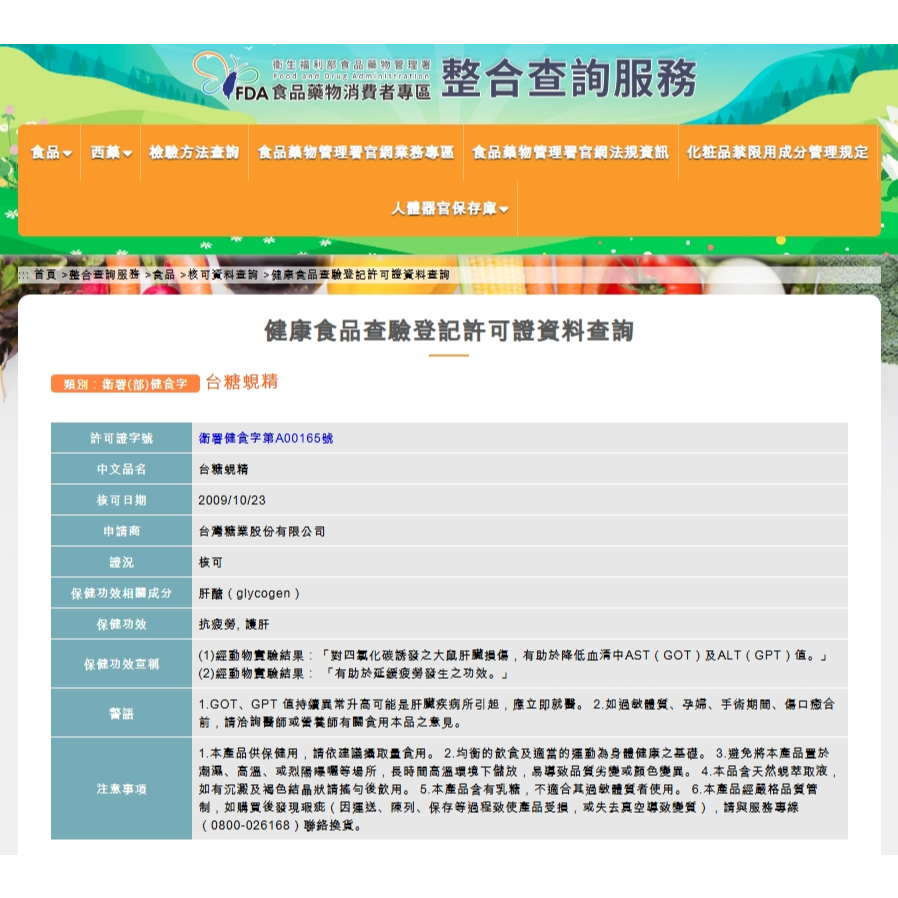Click the status value 核可

point(210,562)
